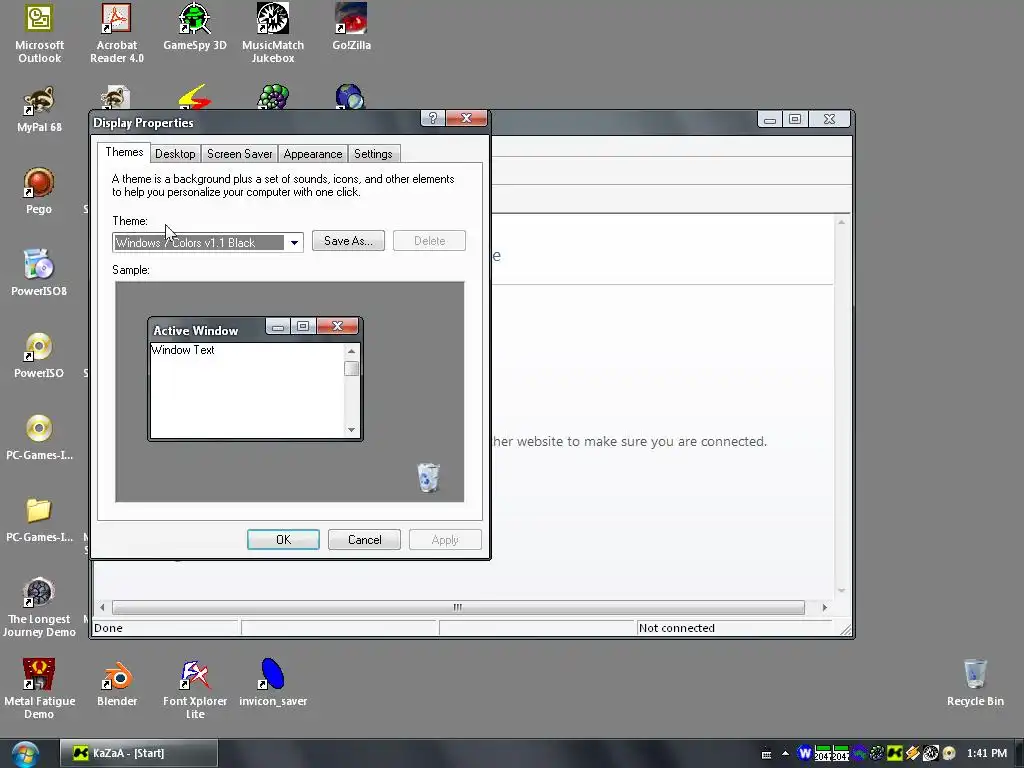Open the Settings tab
The width and height of the screenshot is (1024, 768).
click(x=373, y=154)
